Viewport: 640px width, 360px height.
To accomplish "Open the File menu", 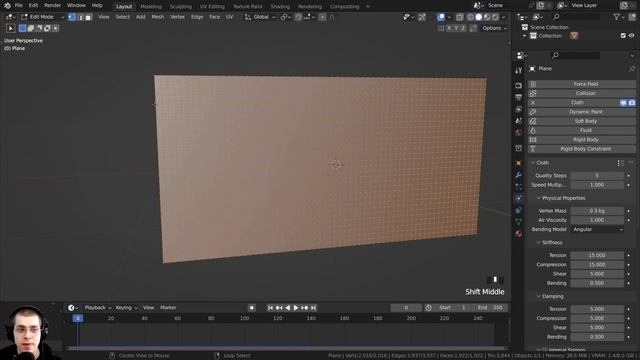I will [x=18, y=6].
